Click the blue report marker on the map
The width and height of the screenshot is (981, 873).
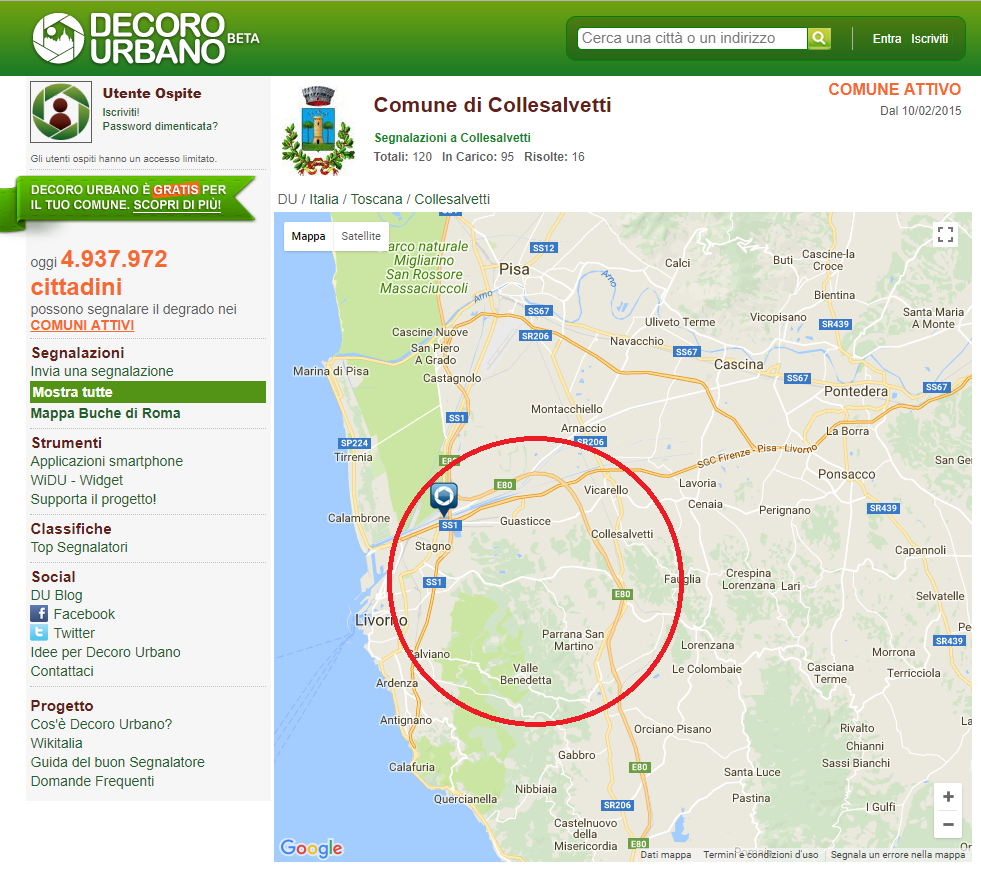click(444, 497)
